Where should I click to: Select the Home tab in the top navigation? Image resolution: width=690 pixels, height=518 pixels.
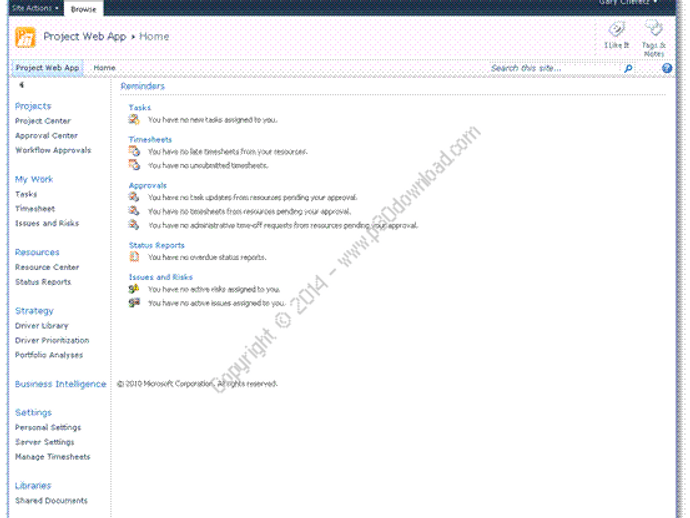(104, 68)
